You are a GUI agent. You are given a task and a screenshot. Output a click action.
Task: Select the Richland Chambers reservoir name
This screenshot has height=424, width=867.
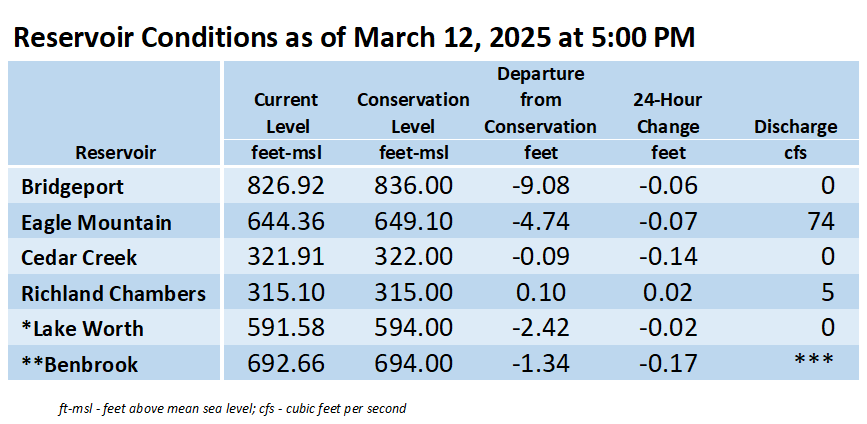tap(113, 294)
